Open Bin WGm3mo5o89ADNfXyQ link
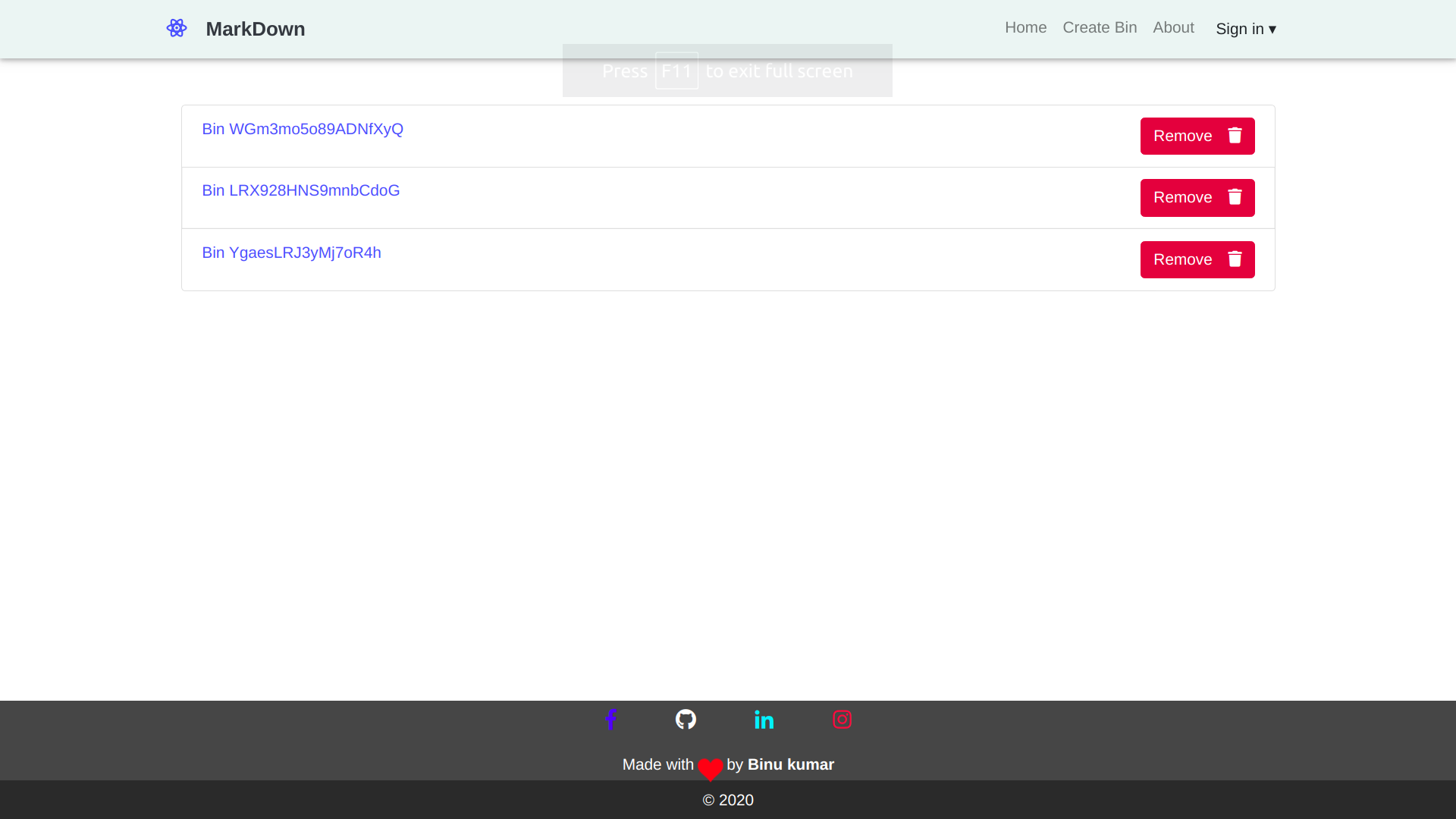 point(303,129)
